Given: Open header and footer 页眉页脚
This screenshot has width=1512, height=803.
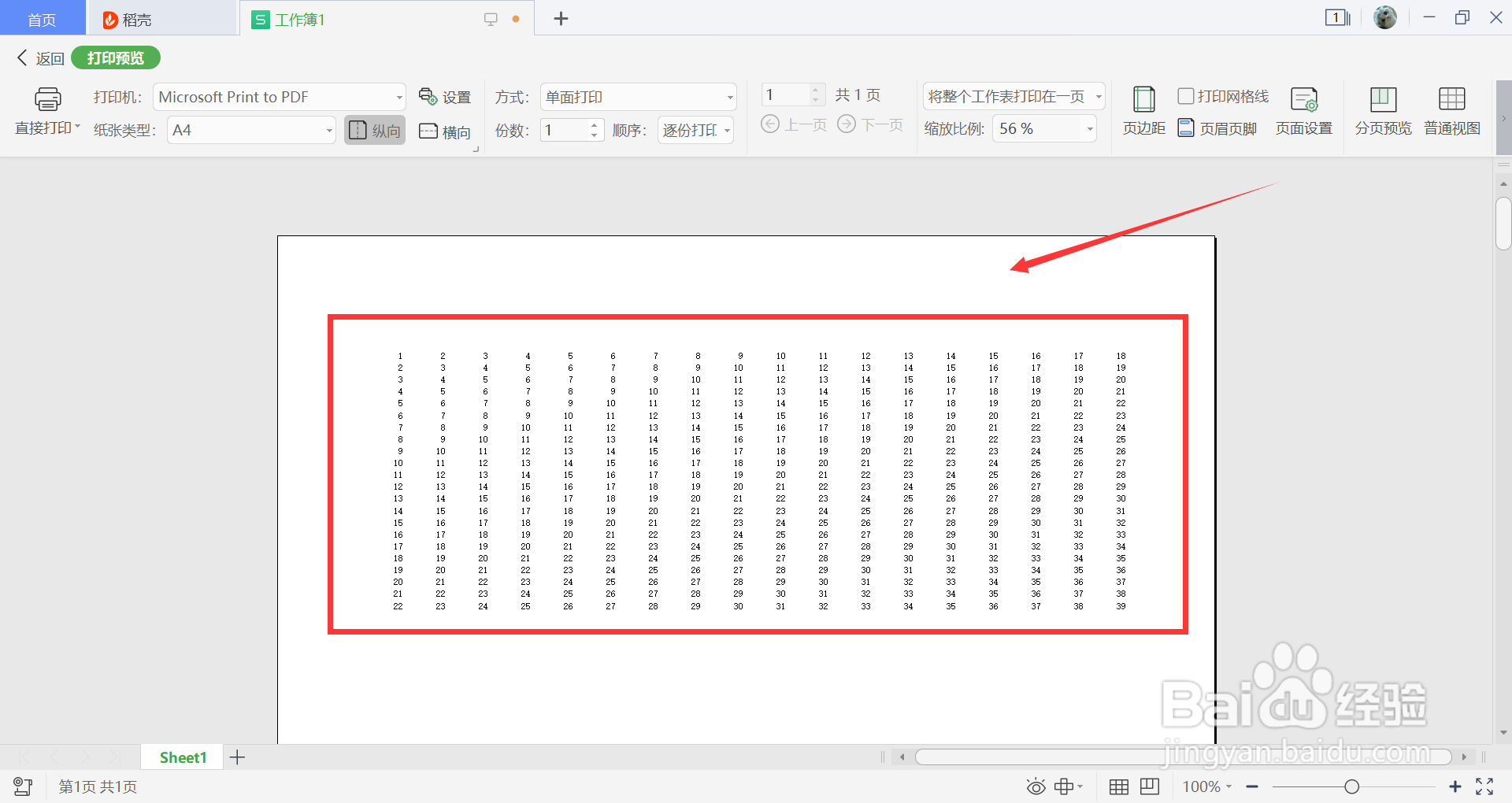Looking at the screenshot, I should tap(1217, 128).
